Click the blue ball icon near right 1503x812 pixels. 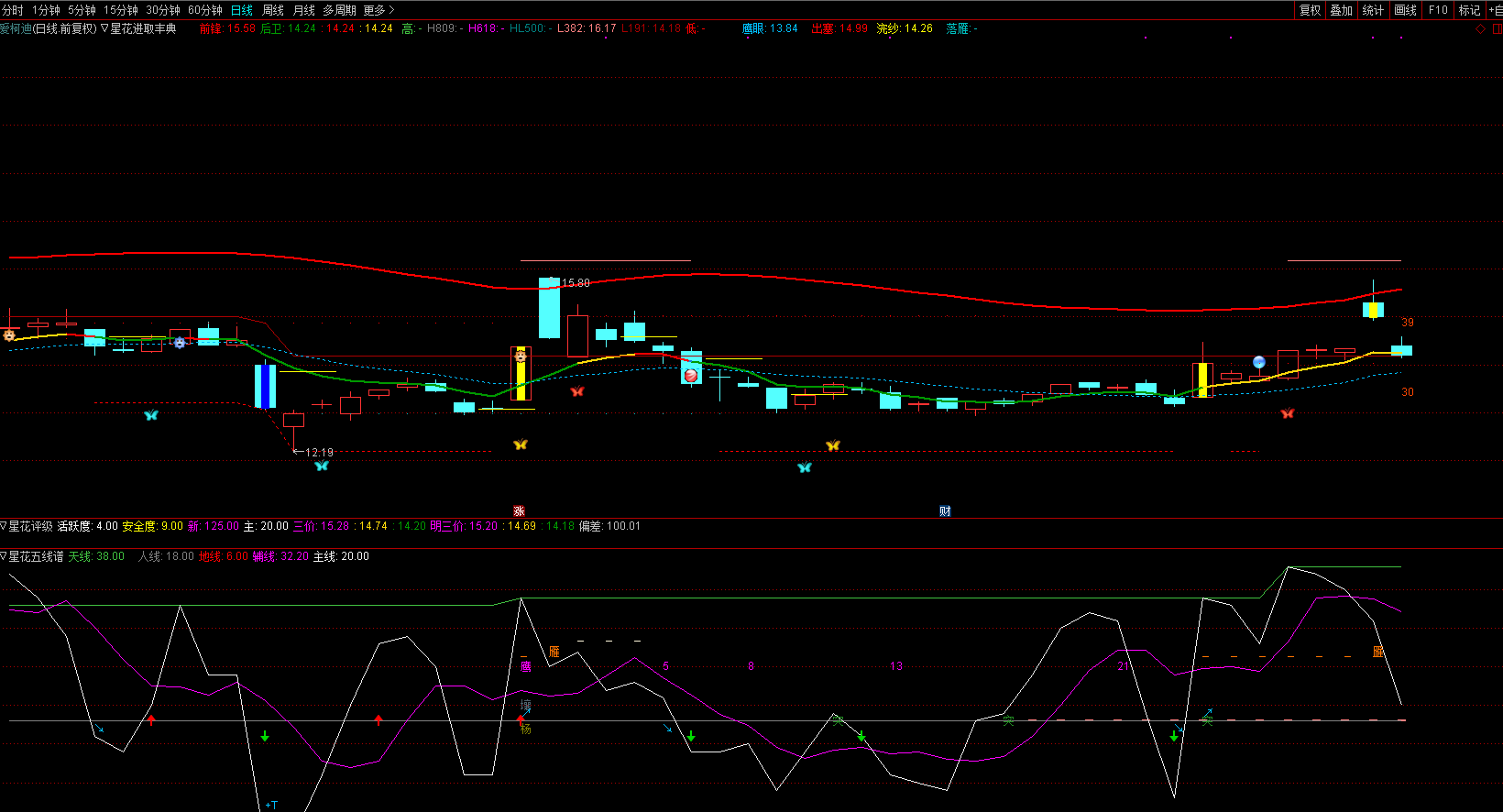(1259, 362)
